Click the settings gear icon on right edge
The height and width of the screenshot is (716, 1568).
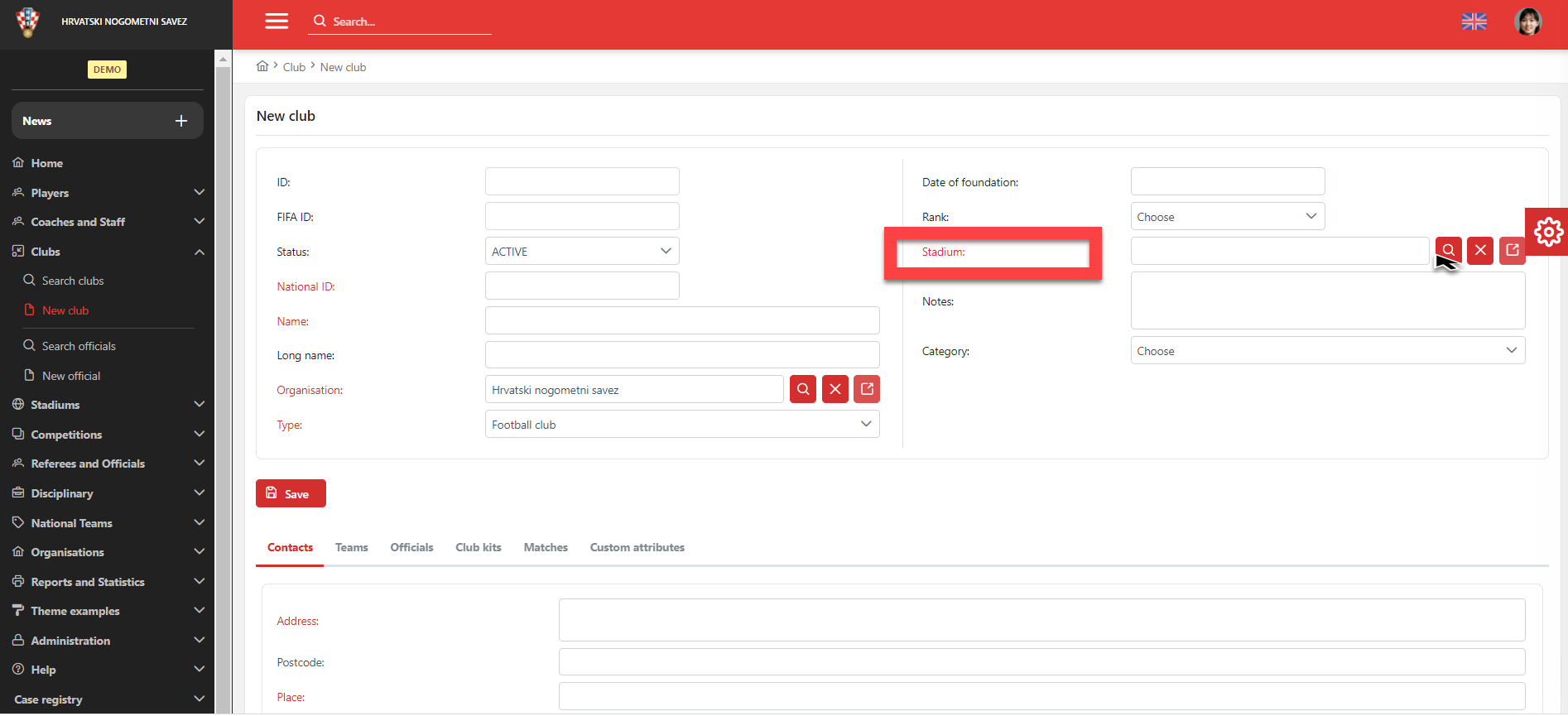click(1547, 232)
